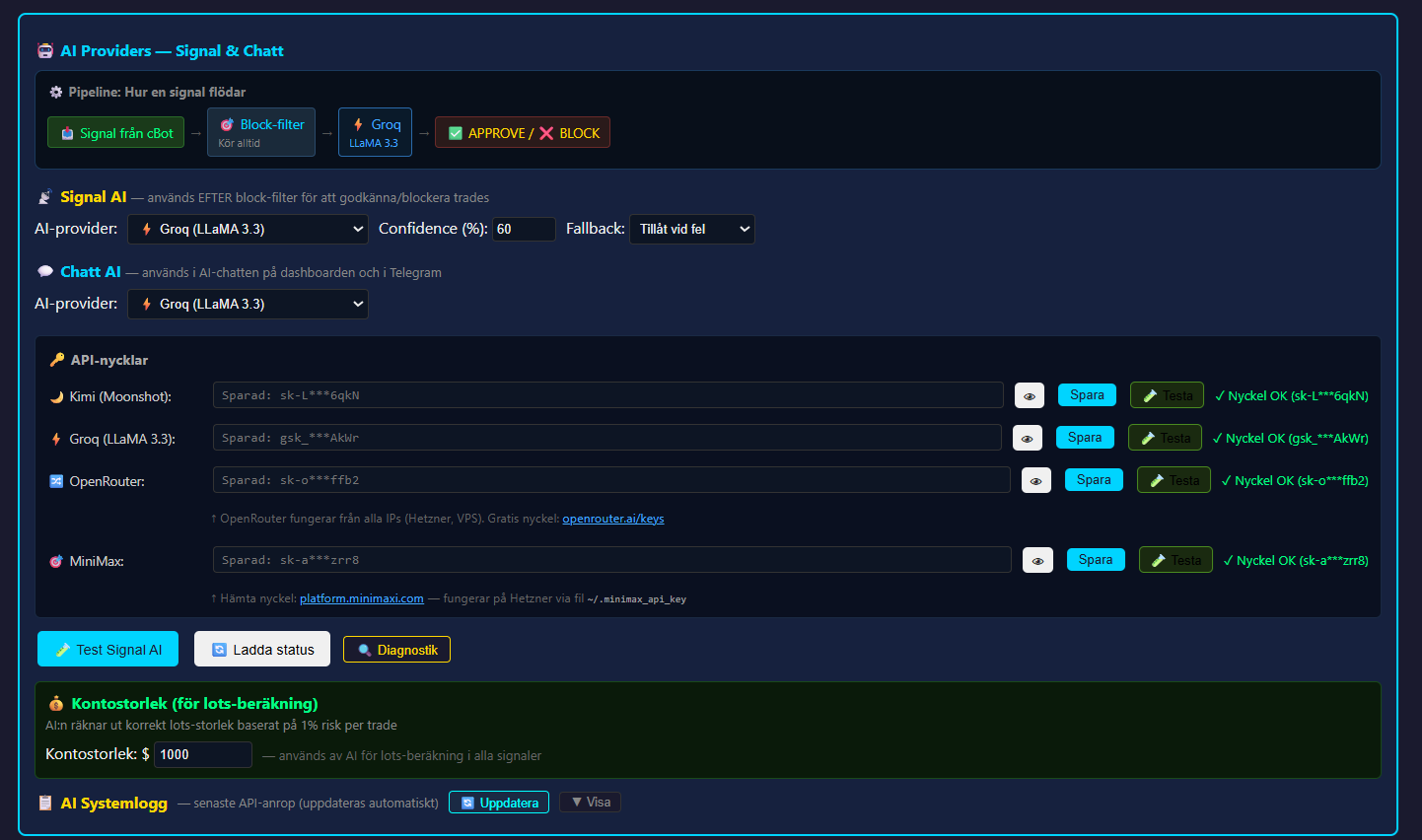Open the Signal AI provider dropdown
The width and height of the screenshot is (1422, 840).
click(x=248, y=229)
